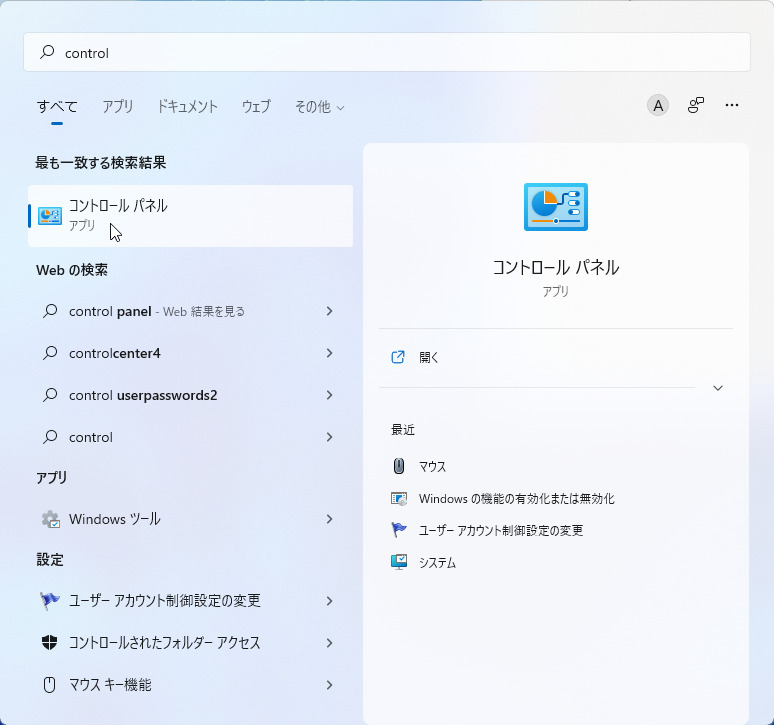
Task: Switch to the アプリ tab
Action: 117,107
